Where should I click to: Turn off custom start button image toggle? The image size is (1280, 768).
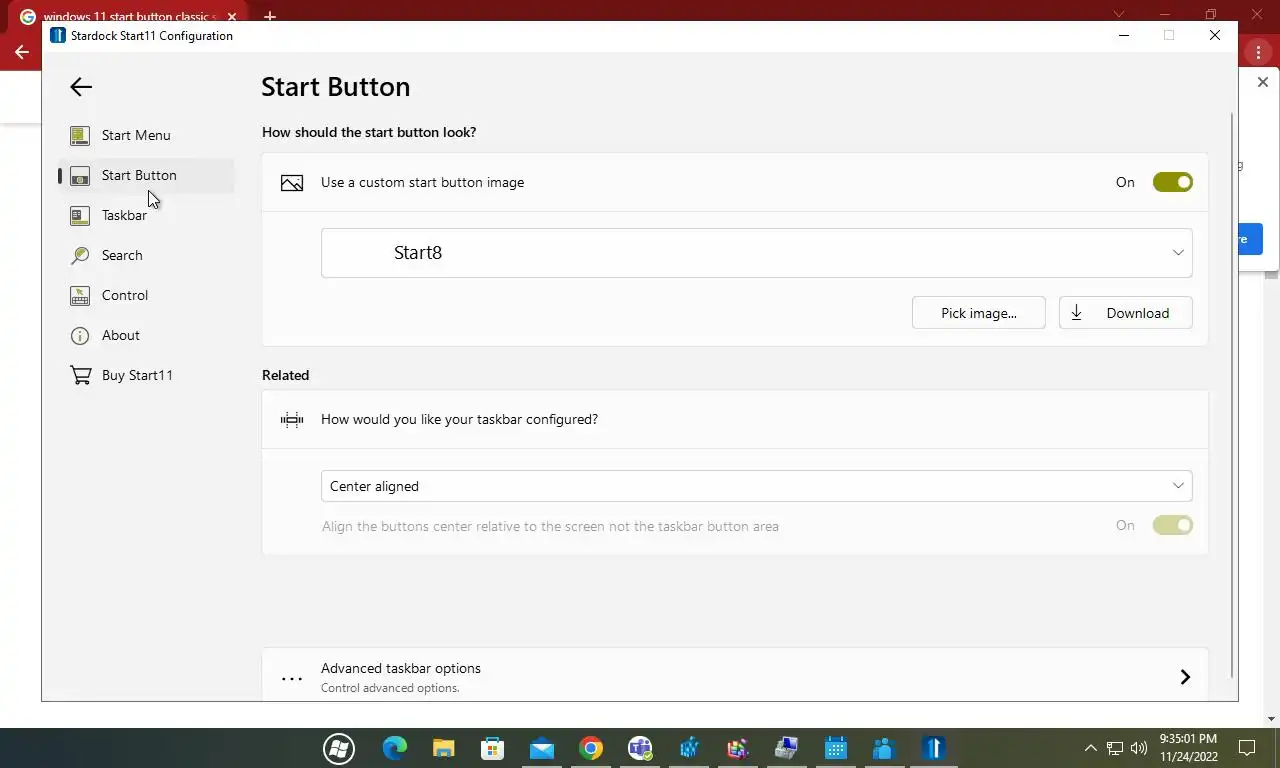point(1172,182)
